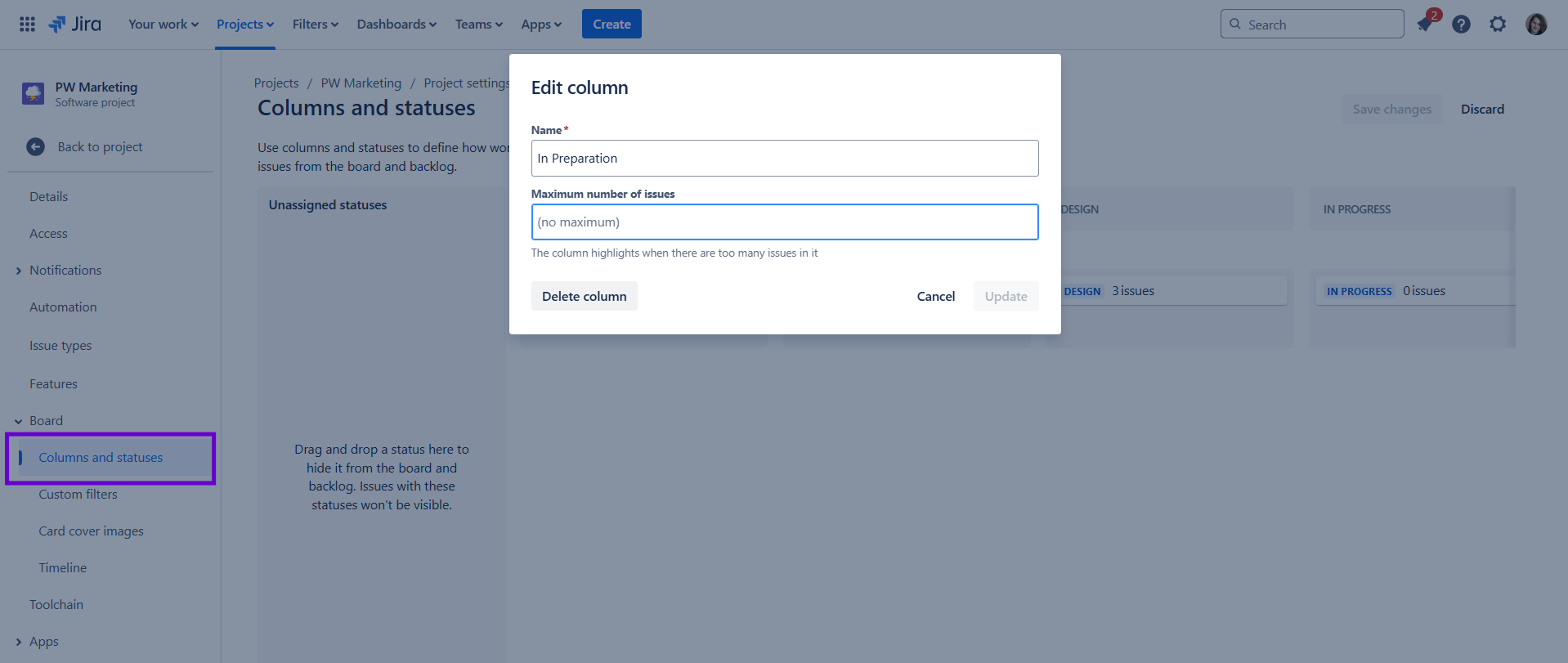
Task: Expand the Notifications sidebar section
Action: coord(19,270)
